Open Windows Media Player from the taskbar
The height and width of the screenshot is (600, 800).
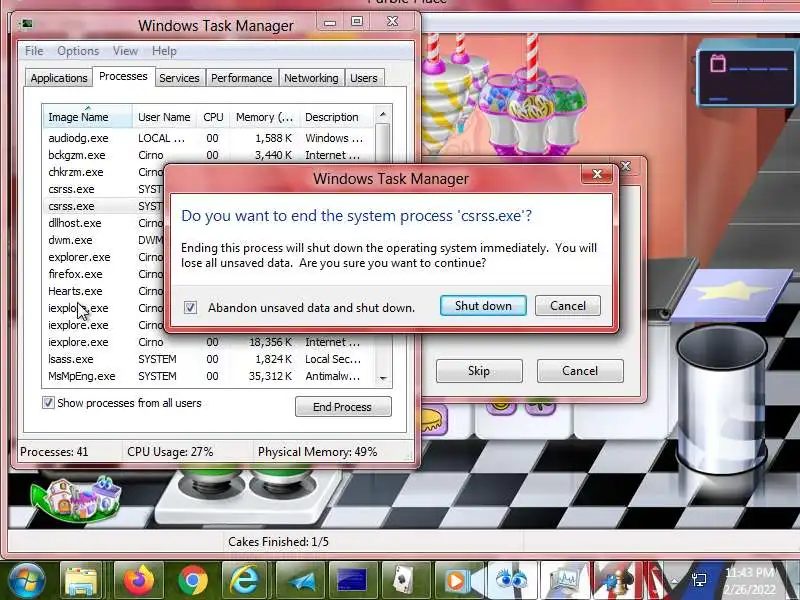(457, 581)
